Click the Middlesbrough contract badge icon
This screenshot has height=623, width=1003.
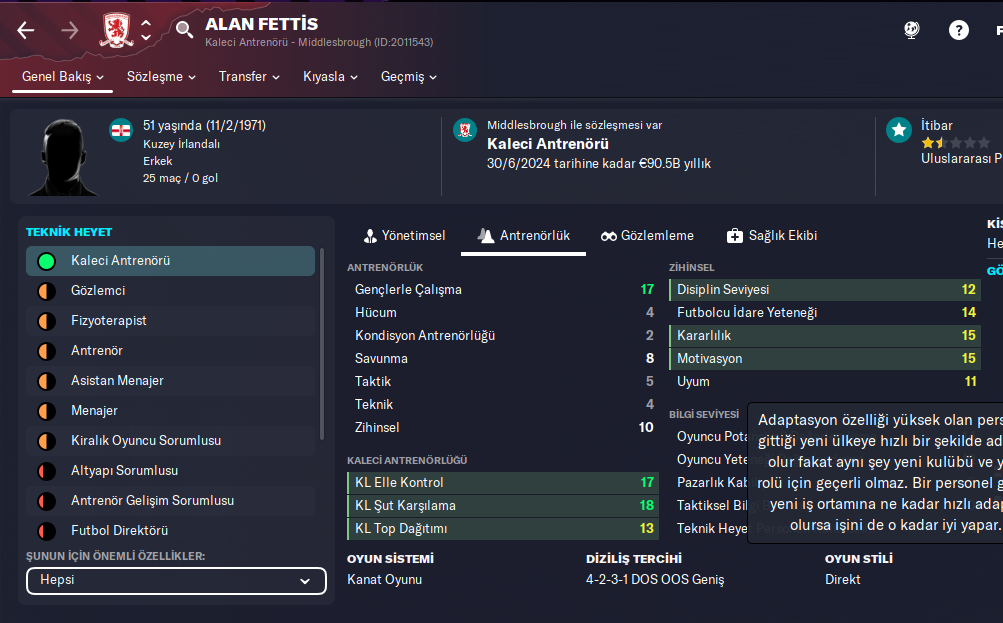click(x=464, y=130)
